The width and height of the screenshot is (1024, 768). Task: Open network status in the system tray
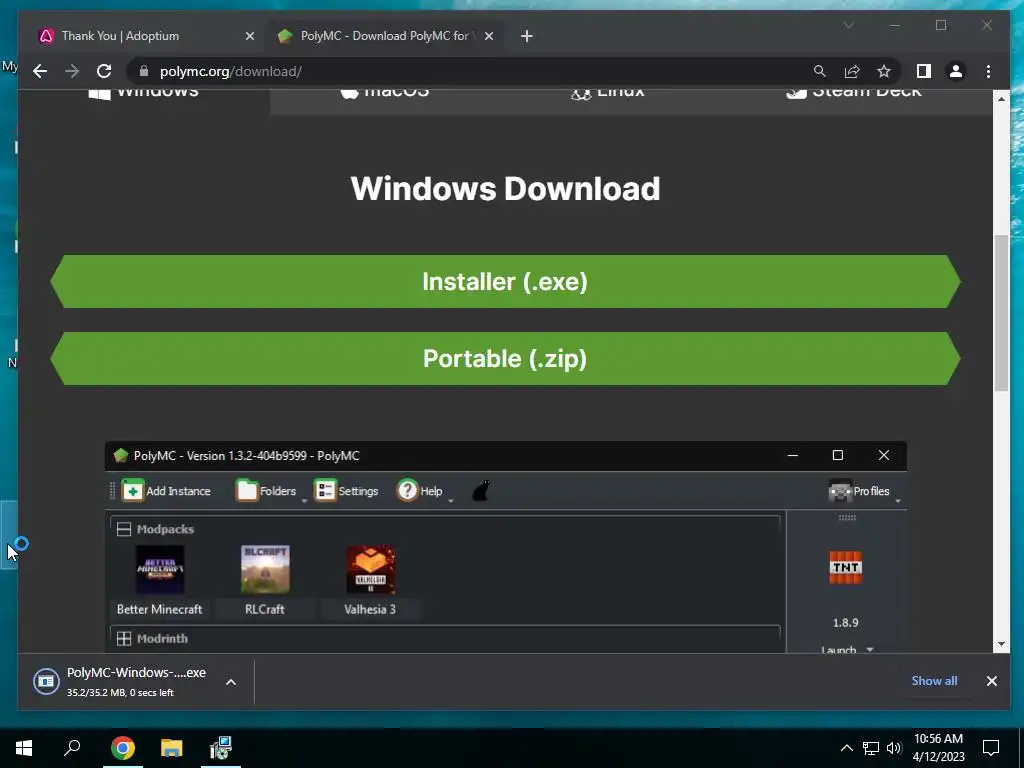[x=871, y=748]
